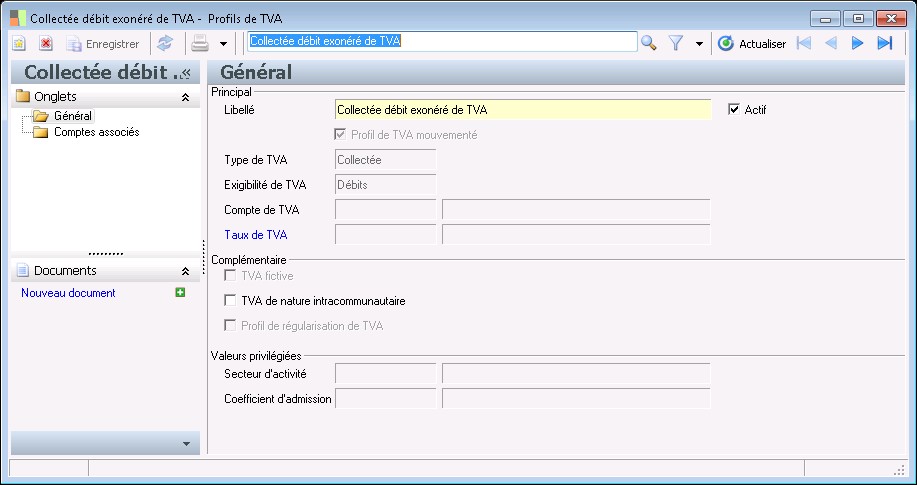917x485 pixels.
Task: Collapse the Onglets section
Action: tap(185, 97)
